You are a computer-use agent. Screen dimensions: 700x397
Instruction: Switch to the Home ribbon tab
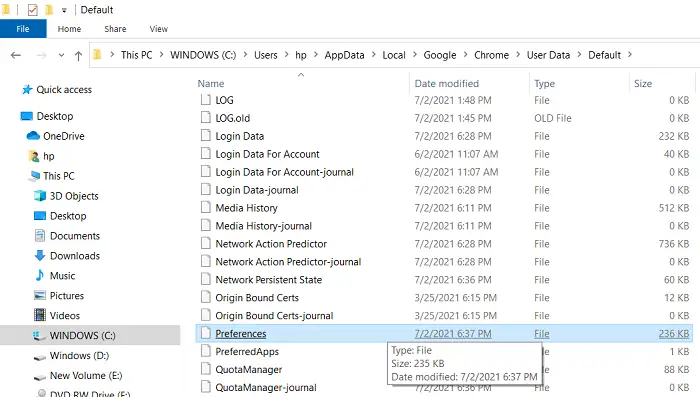click(x=69, y=29)
